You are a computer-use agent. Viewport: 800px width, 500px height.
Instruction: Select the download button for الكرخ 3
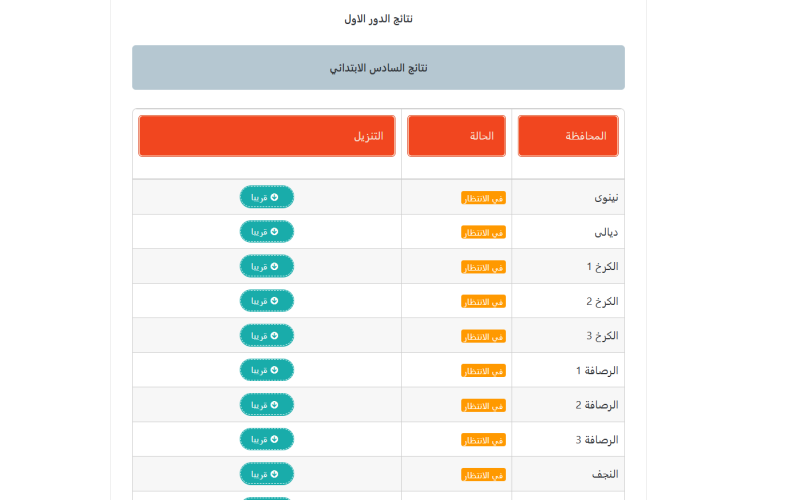267,336
